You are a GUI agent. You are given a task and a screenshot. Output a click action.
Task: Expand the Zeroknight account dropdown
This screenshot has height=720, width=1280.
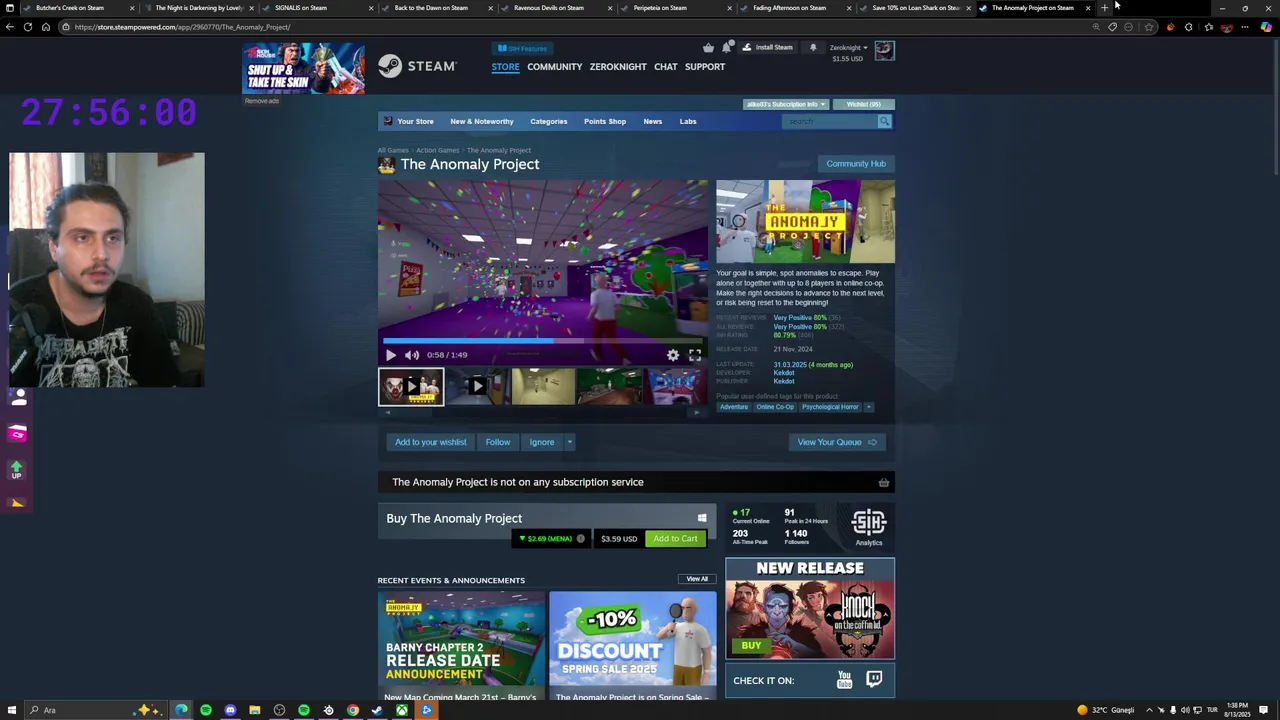click(848, 48)
